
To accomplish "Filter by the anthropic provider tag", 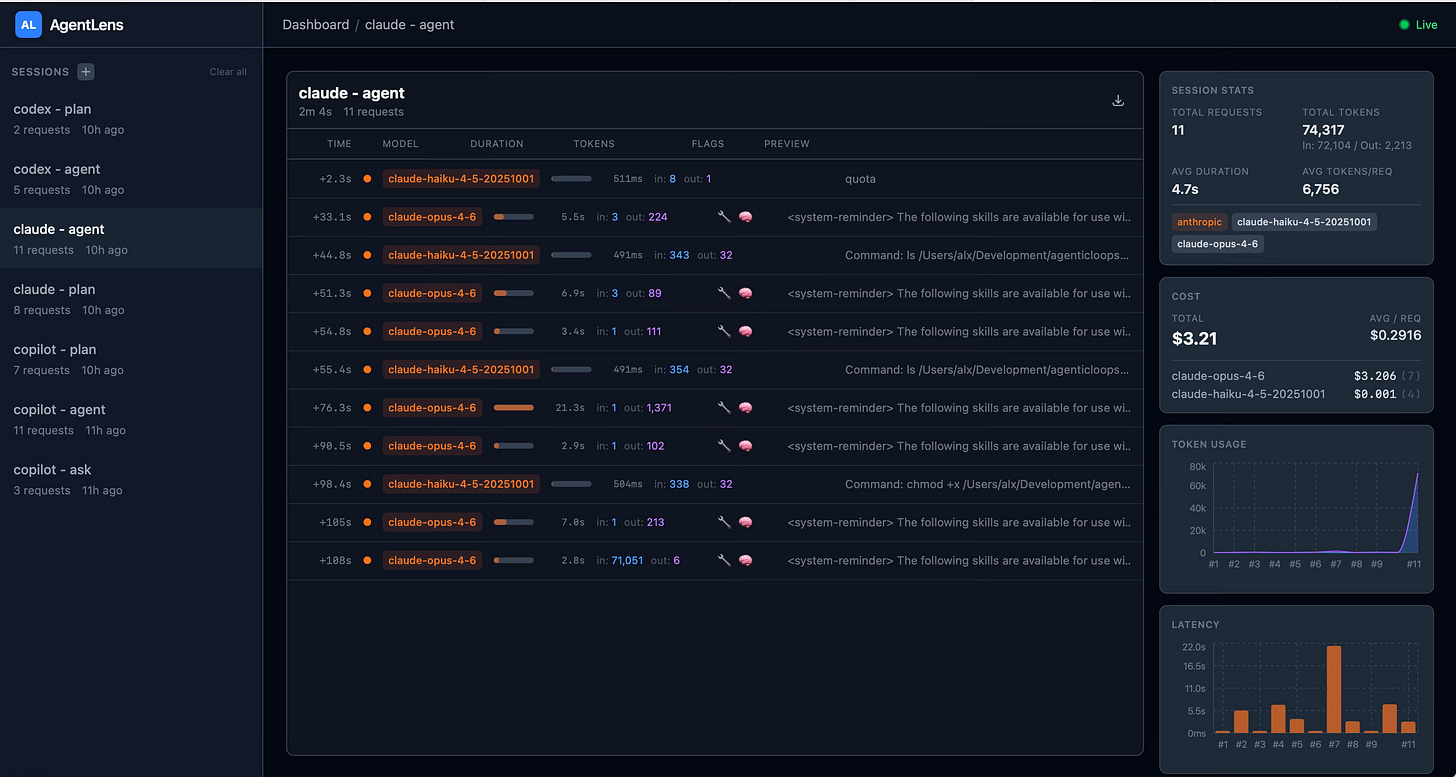I will tap(1199, 222).
